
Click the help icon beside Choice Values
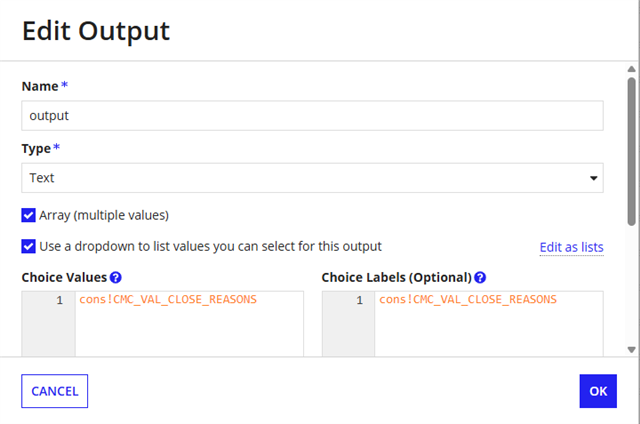click(116, 277)
